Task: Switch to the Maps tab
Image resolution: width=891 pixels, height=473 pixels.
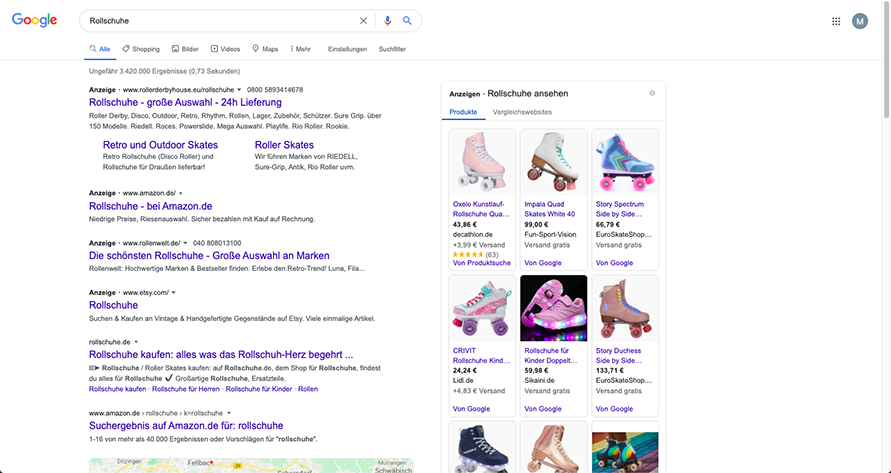Action: point(265,49)
